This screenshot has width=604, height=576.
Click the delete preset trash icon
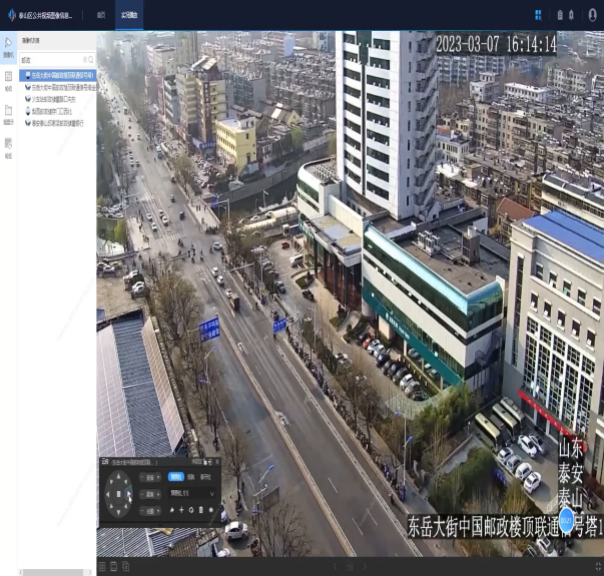[201, 510]
